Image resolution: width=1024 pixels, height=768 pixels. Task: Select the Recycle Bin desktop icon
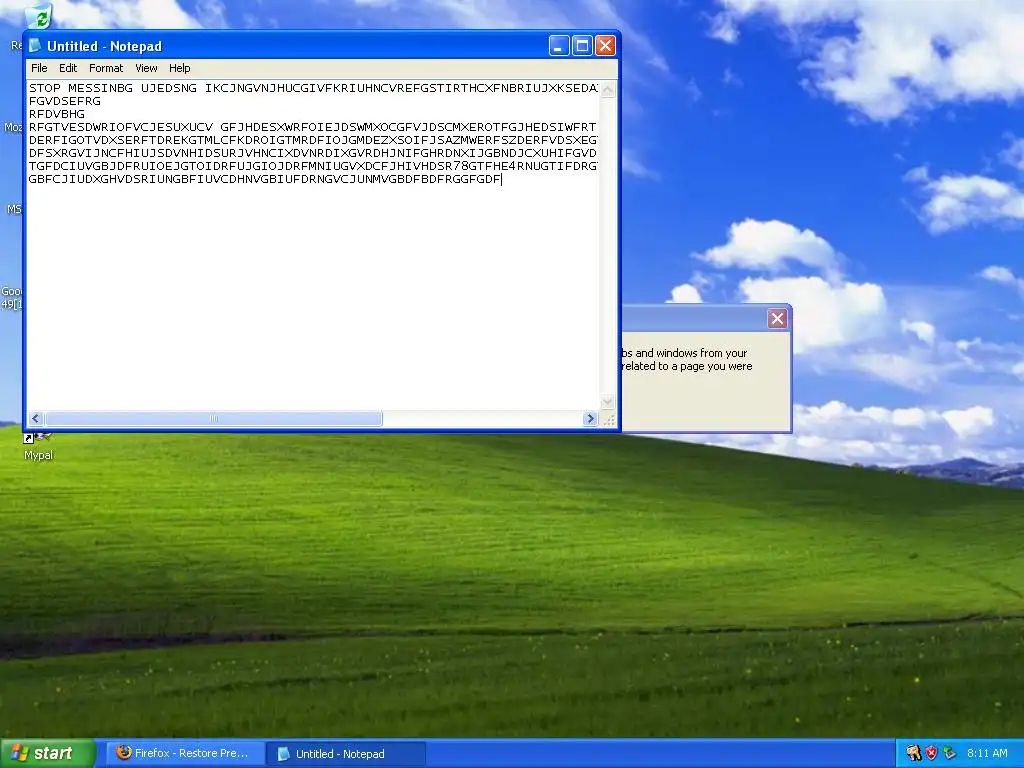tap(38, 16)
